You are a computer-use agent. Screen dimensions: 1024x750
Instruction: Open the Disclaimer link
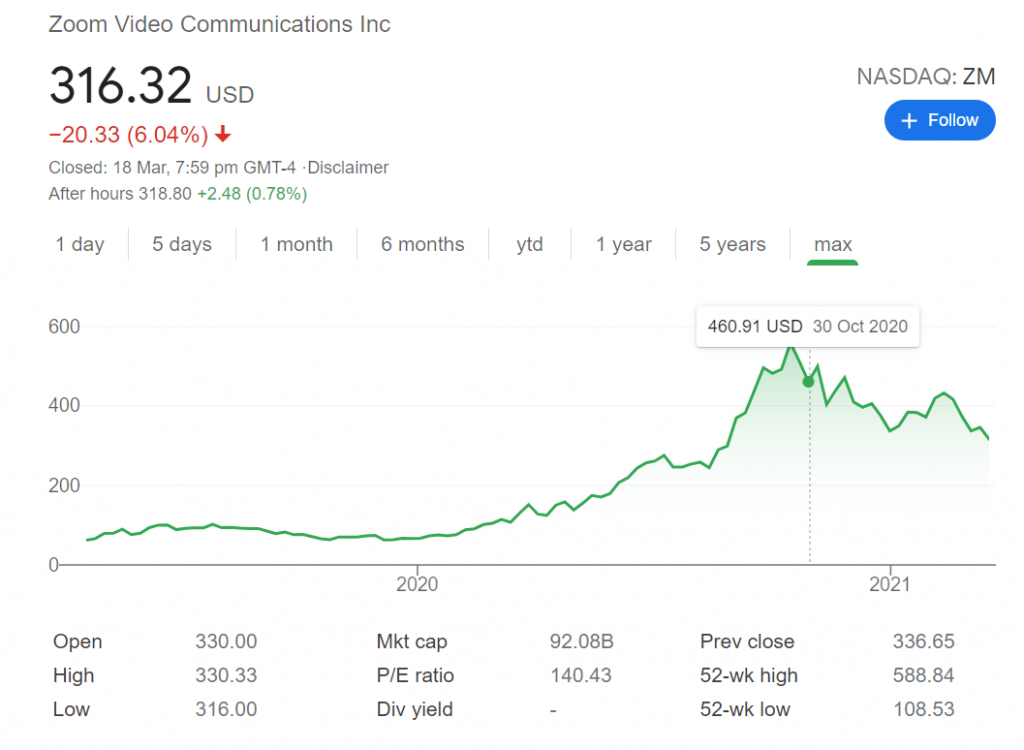click(x=348, y=168)
